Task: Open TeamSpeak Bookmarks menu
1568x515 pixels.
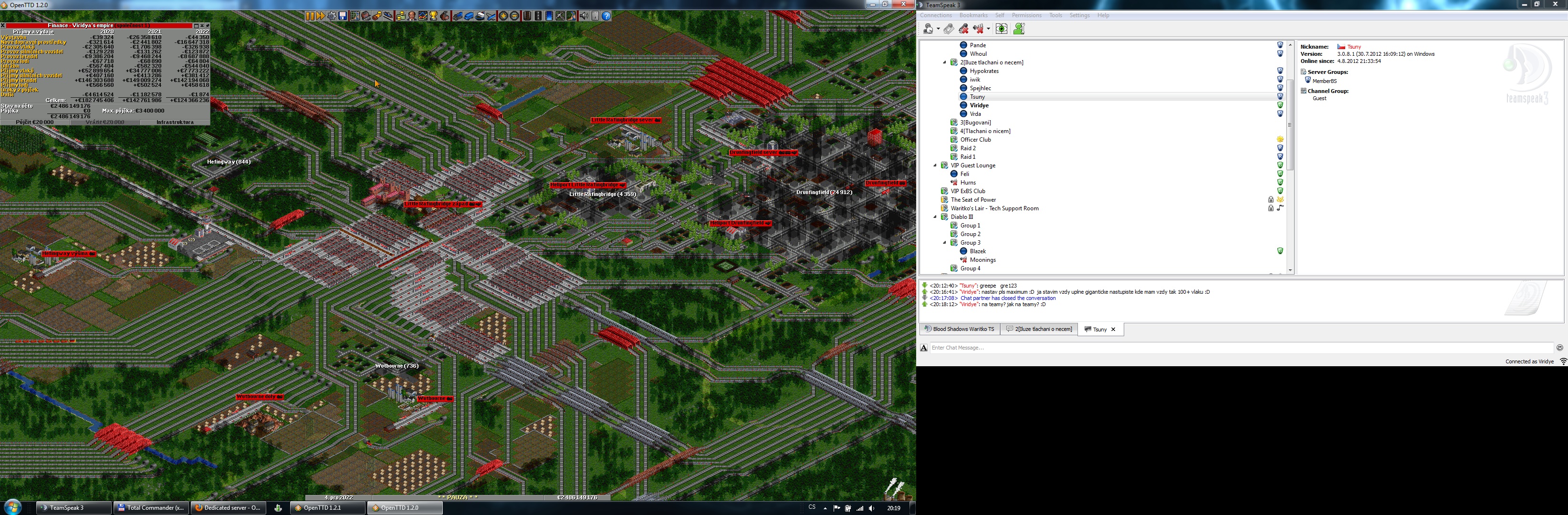Action: [973, 15]
